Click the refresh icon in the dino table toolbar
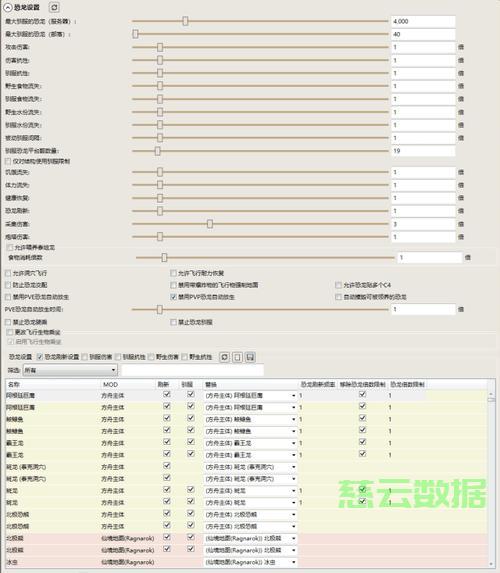500x573 pixels. click(x=224, y=357)
